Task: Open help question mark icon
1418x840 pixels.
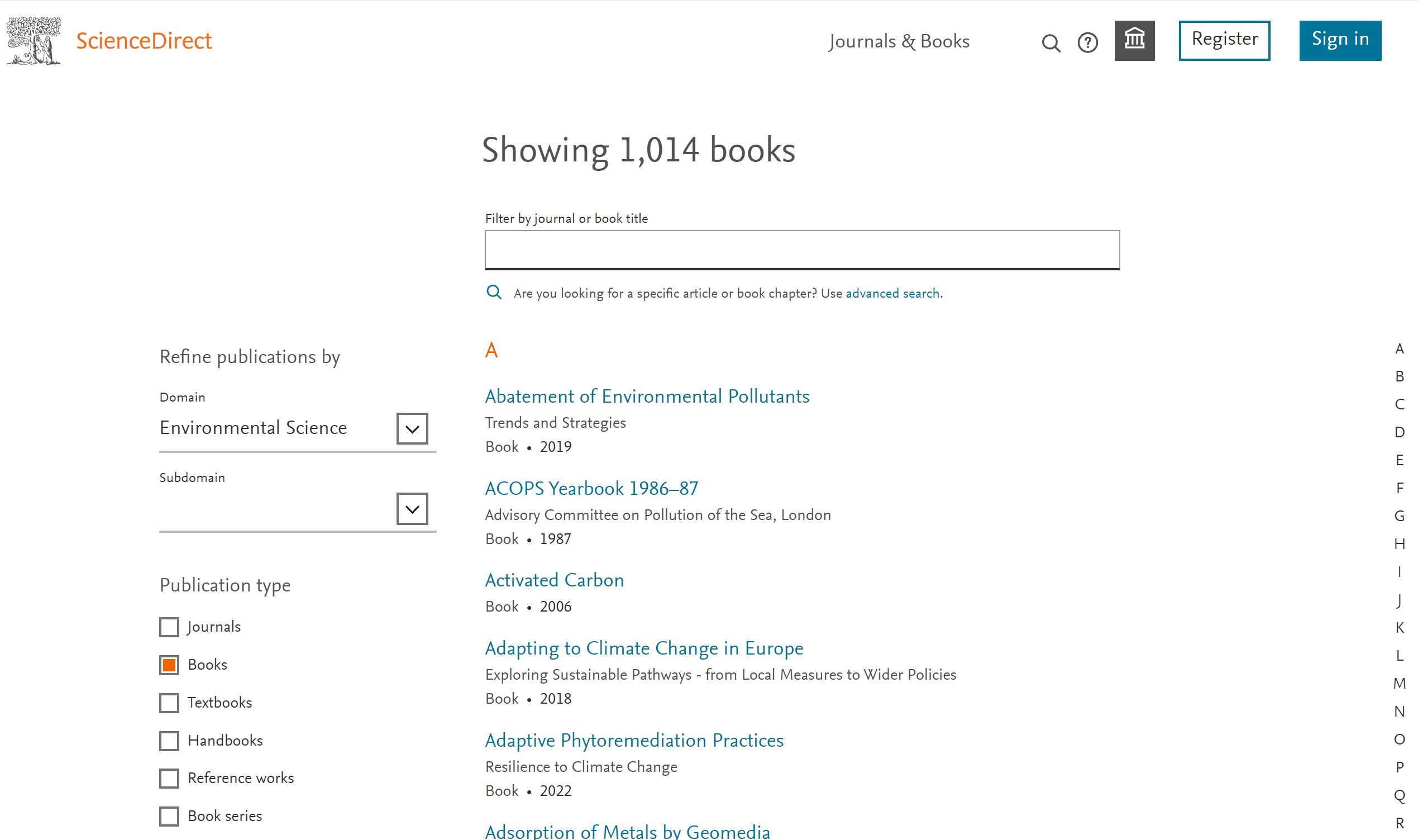Action: pyautogui.click(x=1087, y=43)
